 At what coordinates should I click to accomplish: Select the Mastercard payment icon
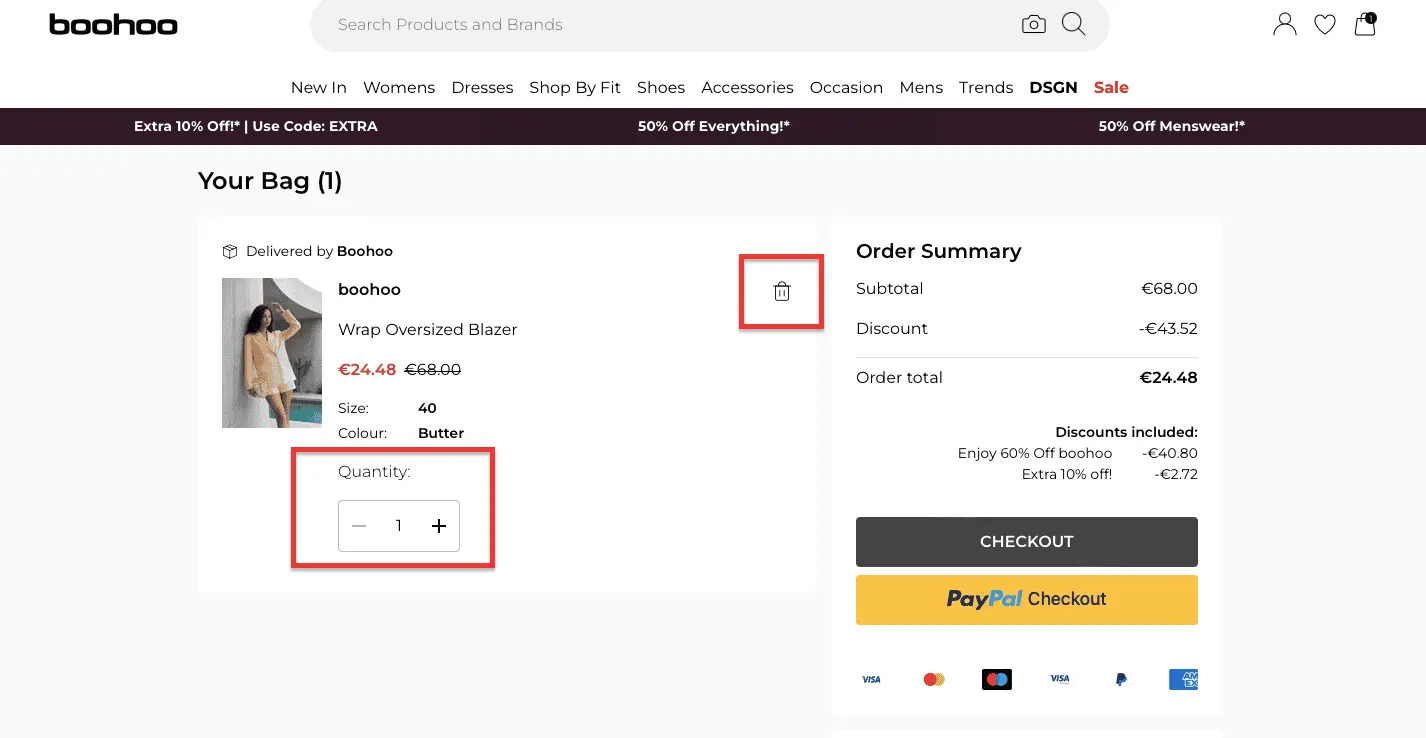tap(933, 679)
